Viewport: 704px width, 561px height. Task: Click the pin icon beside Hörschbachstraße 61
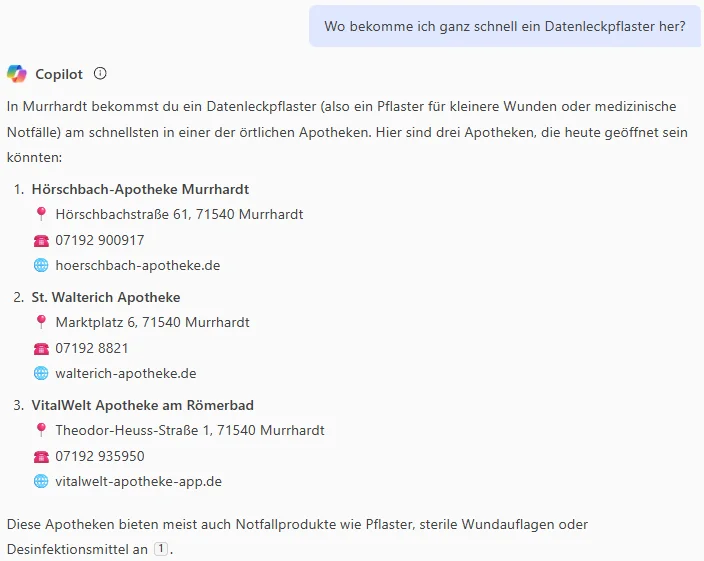tap(41, 214)
